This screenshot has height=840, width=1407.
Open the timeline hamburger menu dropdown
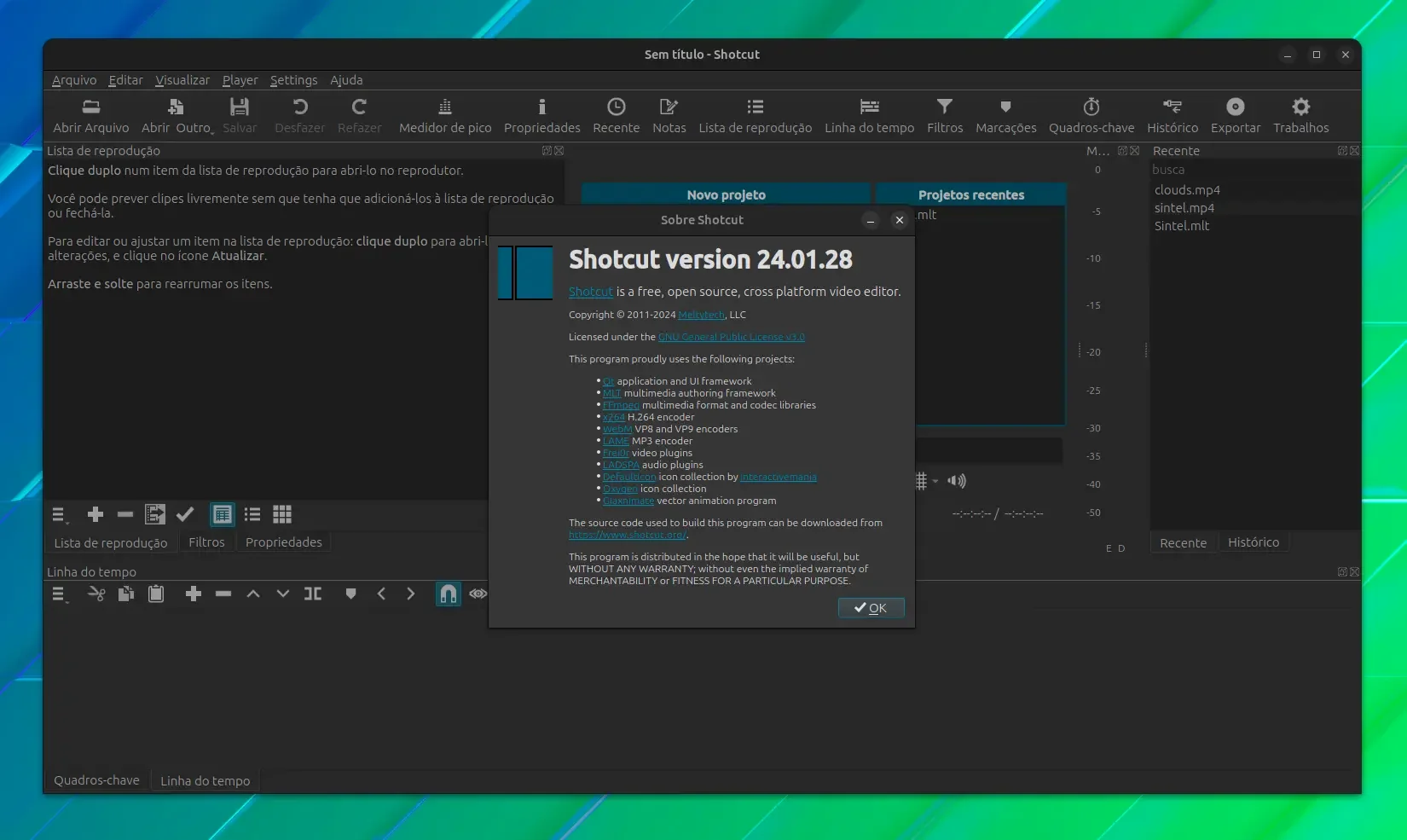59,594
